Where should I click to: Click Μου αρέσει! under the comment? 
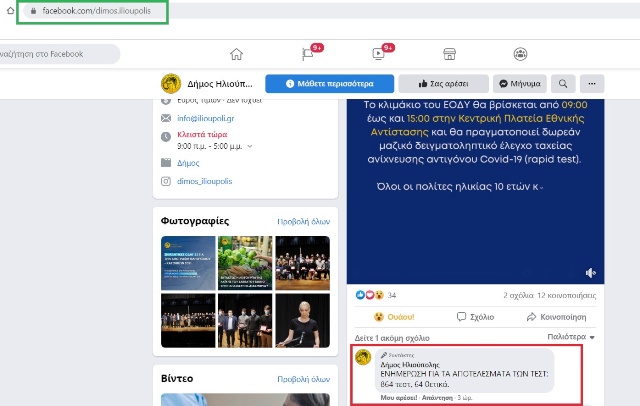(399, 397)
